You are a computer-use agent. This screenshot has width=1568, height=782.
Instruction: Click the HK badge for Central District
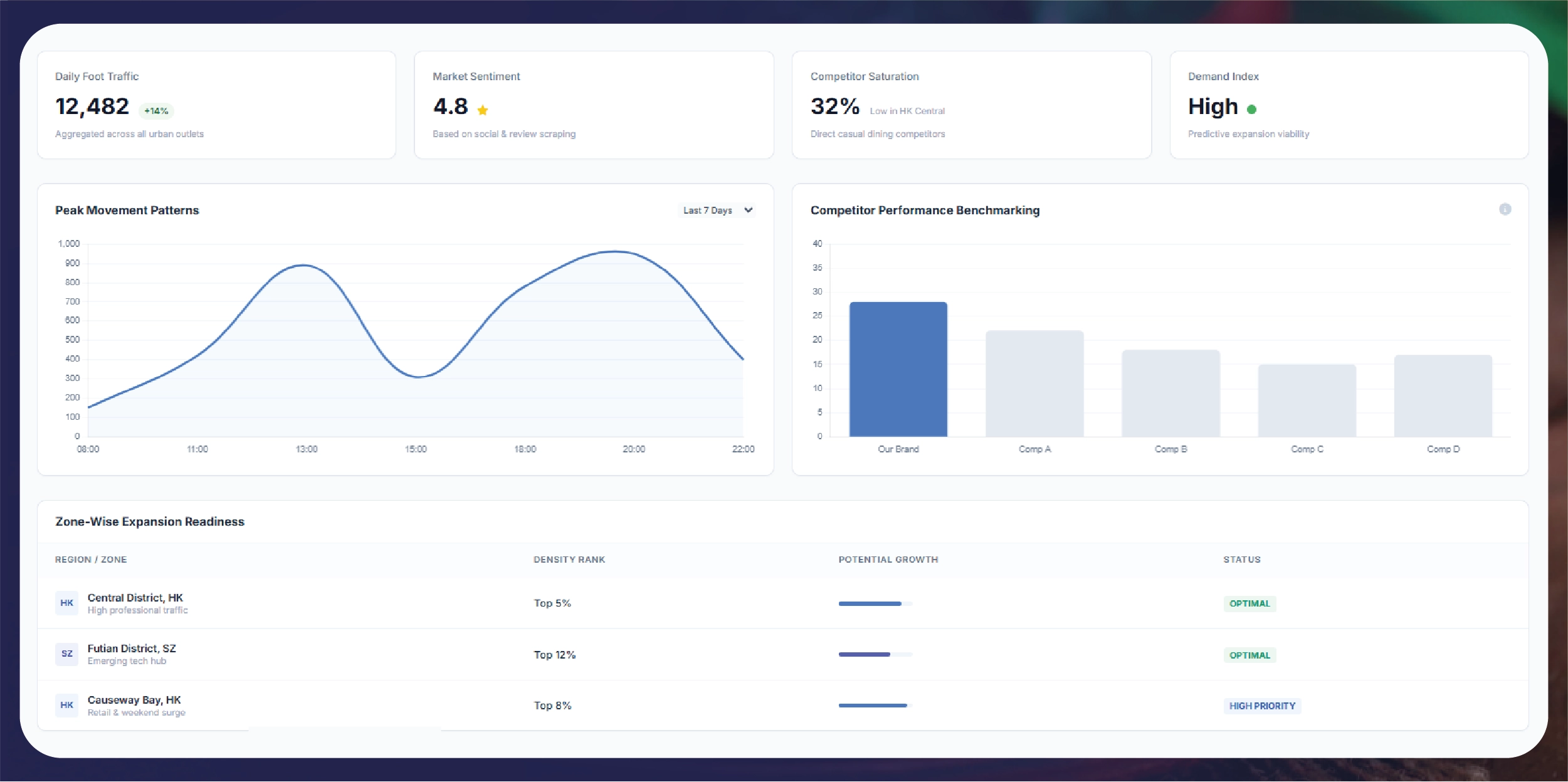(x=66, y=603)
